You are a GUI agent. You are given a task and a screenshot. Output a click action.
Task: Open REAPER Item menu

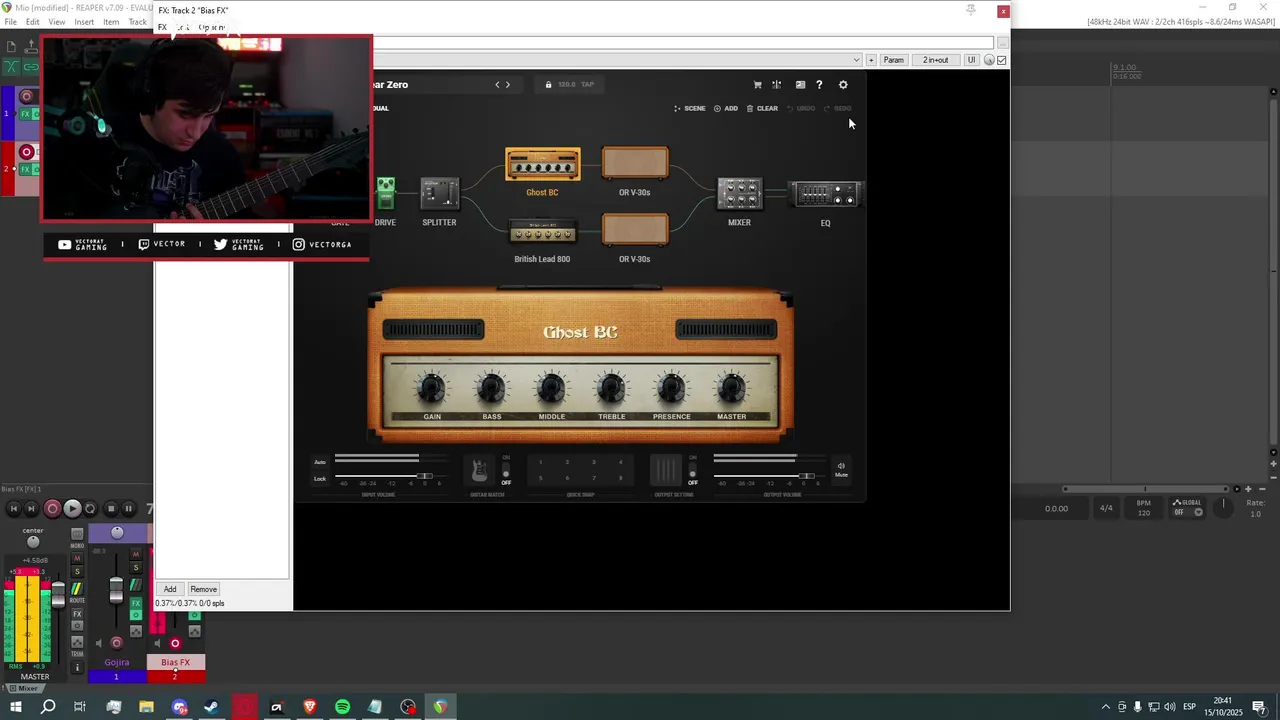pyautogui.click(x=111, y=22)
